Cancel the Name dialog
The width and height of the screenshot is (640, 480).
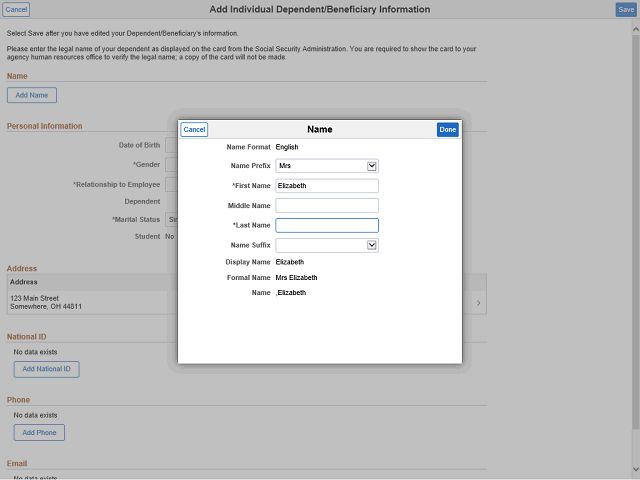(x=194, y=129)
